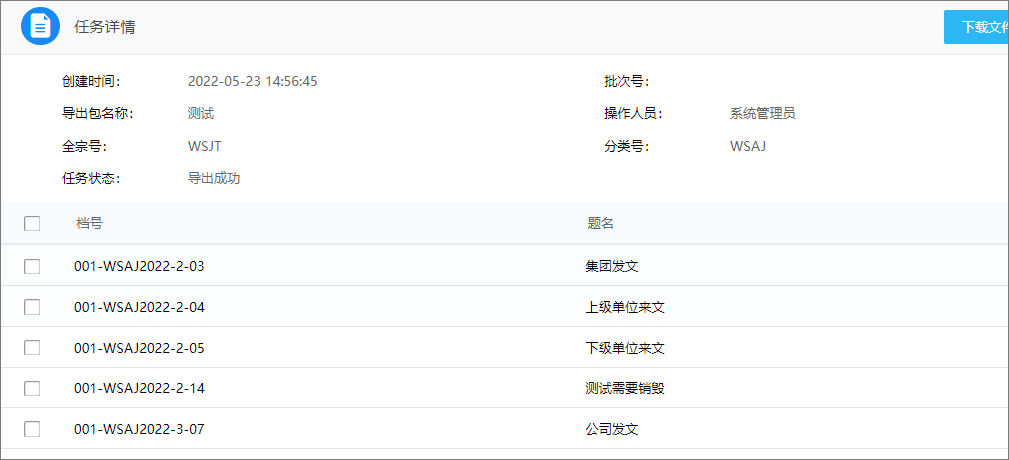The height and width of the screenshot is (460, 1009).
Task: Mark the 001-WSAJ2022-3-07 row checkbox
Action: click(32, 429)
